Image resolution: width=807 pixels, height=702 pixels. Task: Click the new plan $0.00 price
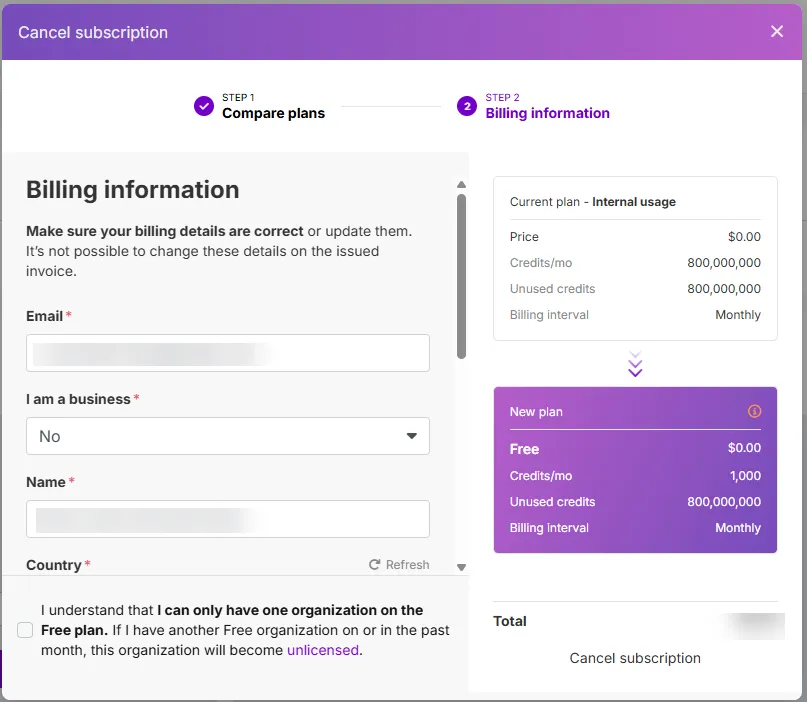pyautogui.click(x=744, y=448)
